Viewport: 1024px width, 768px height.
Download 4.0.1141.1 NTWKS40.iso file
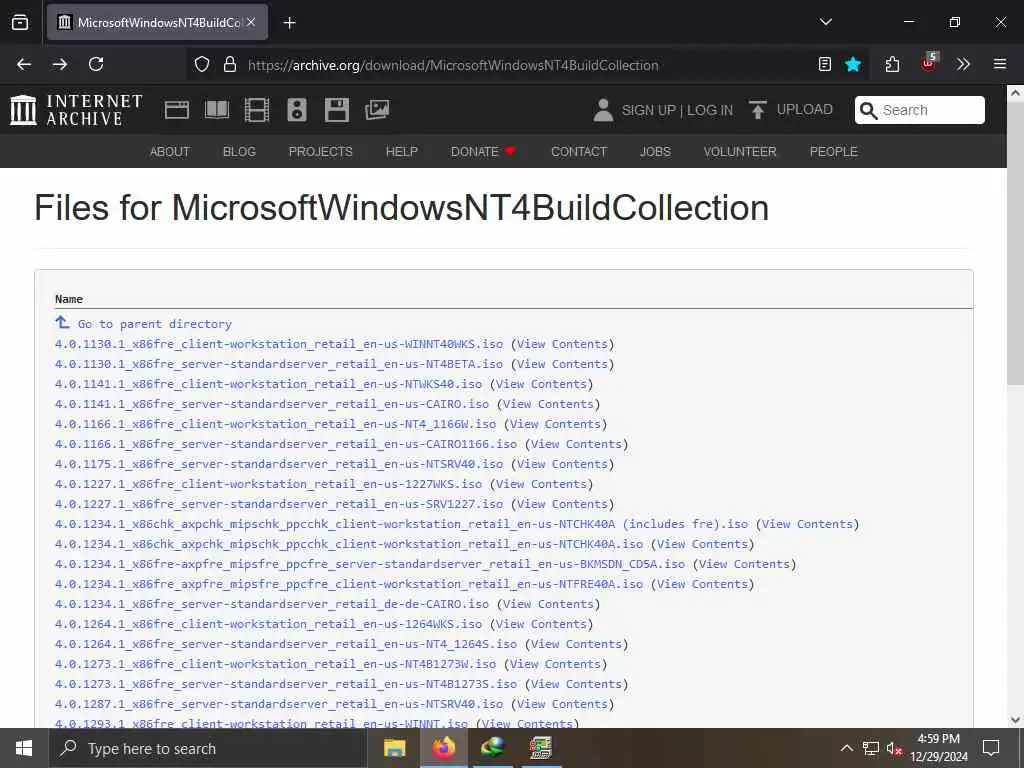[268, 384]
